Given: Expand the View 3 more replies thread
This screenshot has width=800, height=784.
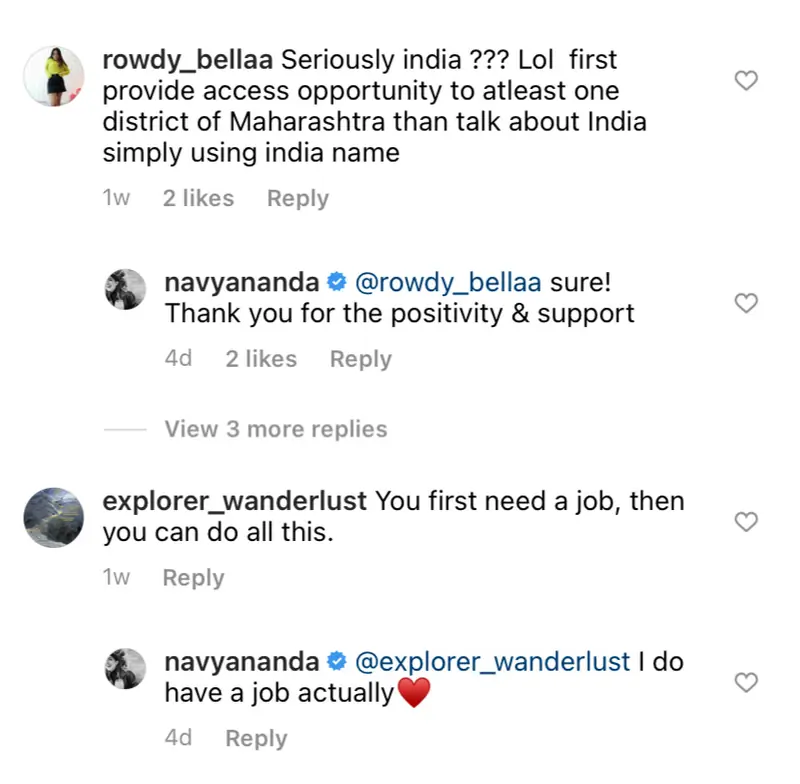Looking at the screenshot, I should click(275, 429).
